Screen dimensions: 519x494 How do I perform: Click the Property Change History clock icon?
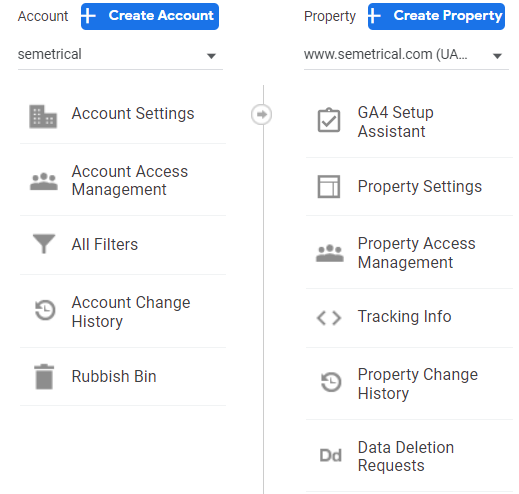331,382
